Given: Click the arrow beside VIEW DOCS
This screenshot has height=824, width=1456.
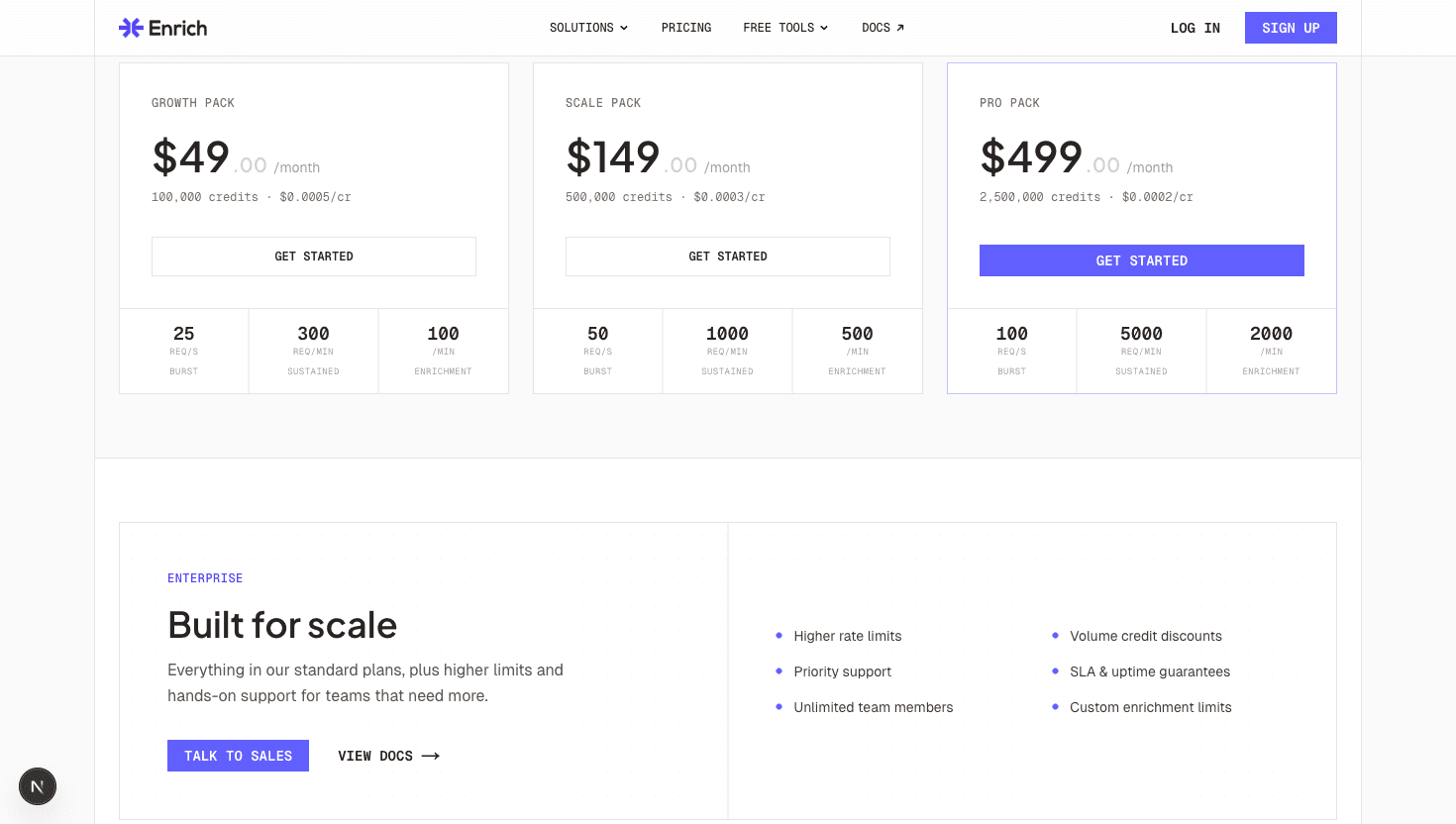Looking at the screenshot, I should [429, 756].
